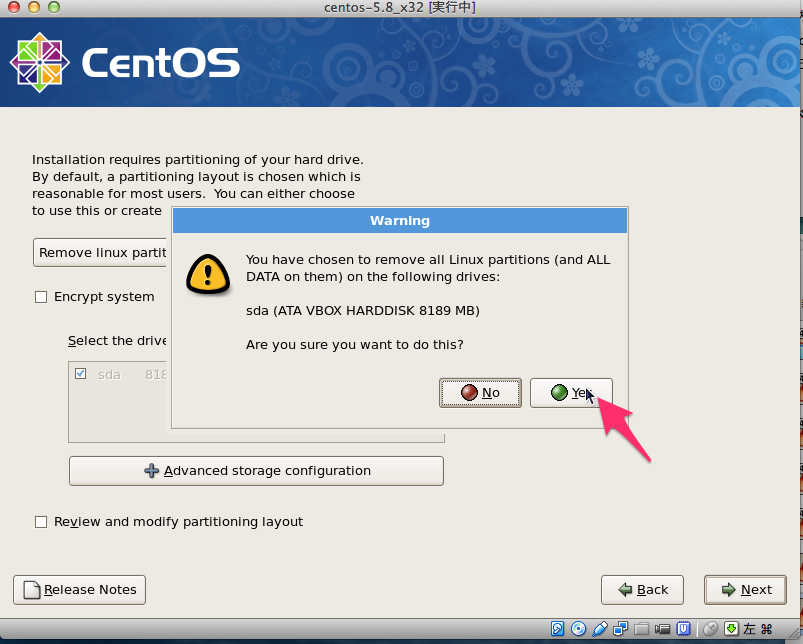803x644 pixels.
Task: Go Back to previous installer step
Action: 642,590
